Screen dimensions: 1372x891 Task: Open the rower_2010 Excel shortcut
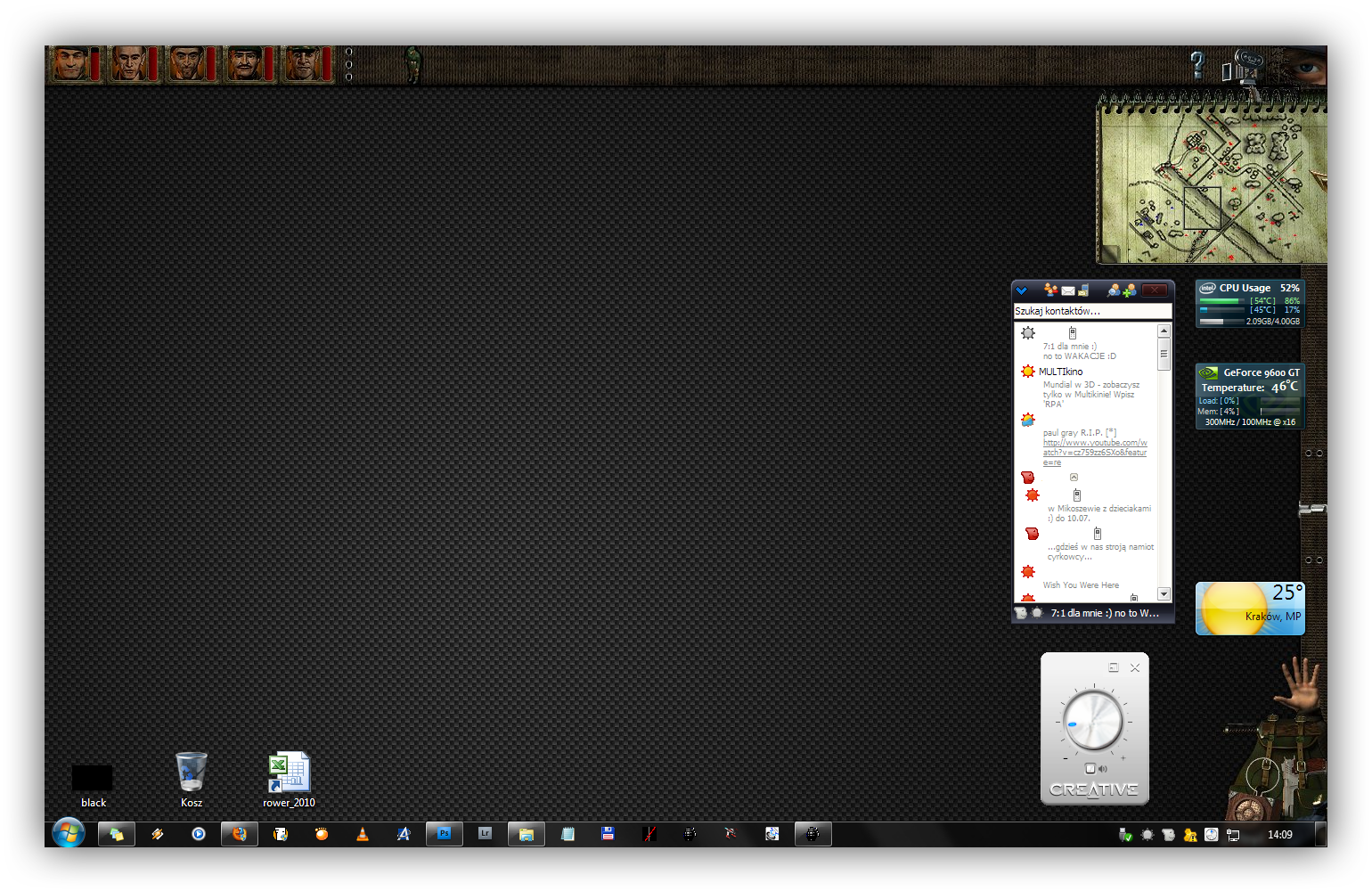[289, 772]
